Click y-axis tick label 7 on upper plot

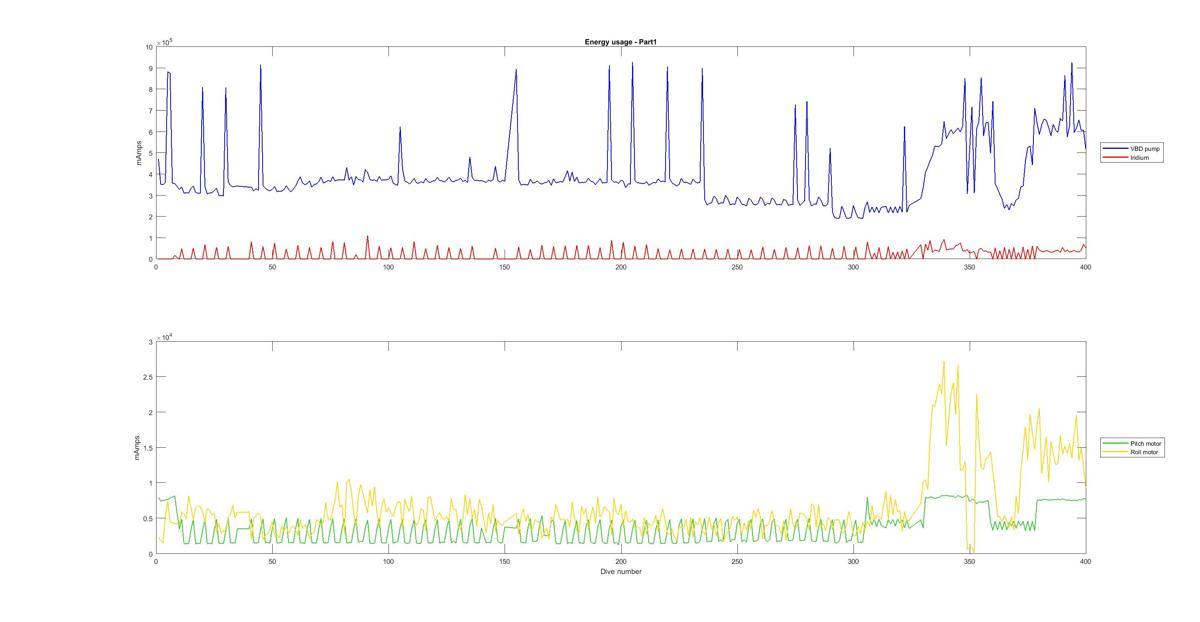(151, 111)
